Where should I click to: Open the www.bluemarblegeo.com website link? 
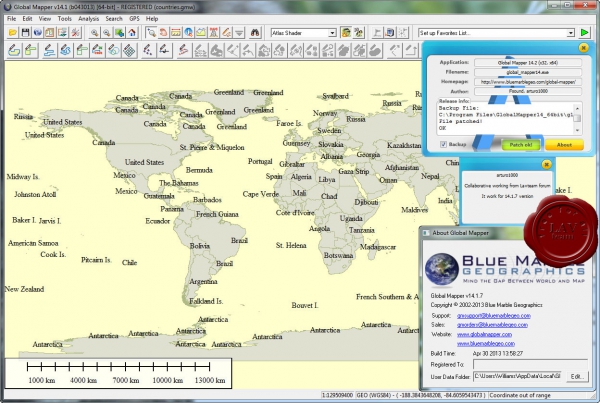point(486,343)
